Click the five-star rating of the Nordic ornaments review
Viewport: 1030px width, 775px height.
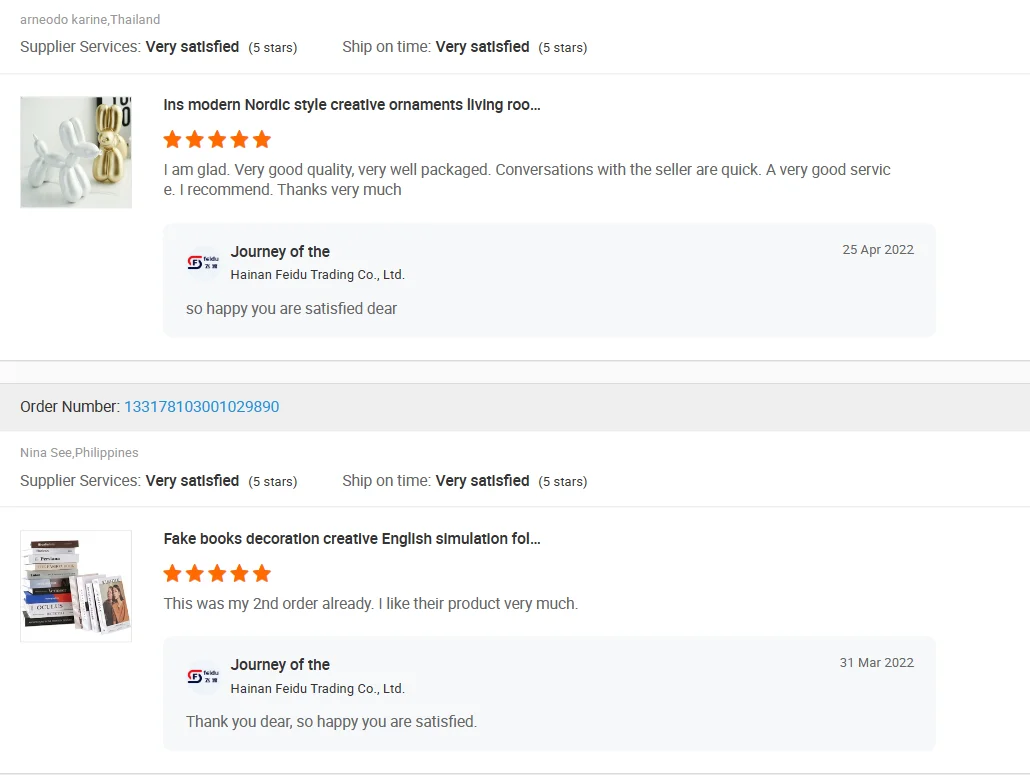(x=217, y=139)
